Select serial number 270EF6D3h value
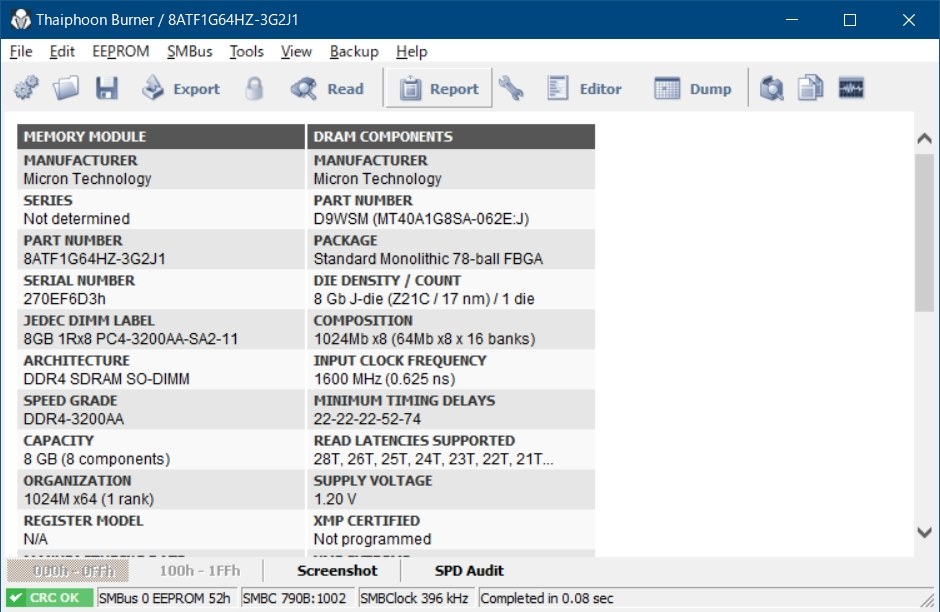940x612 pixels. pos(65,299)
